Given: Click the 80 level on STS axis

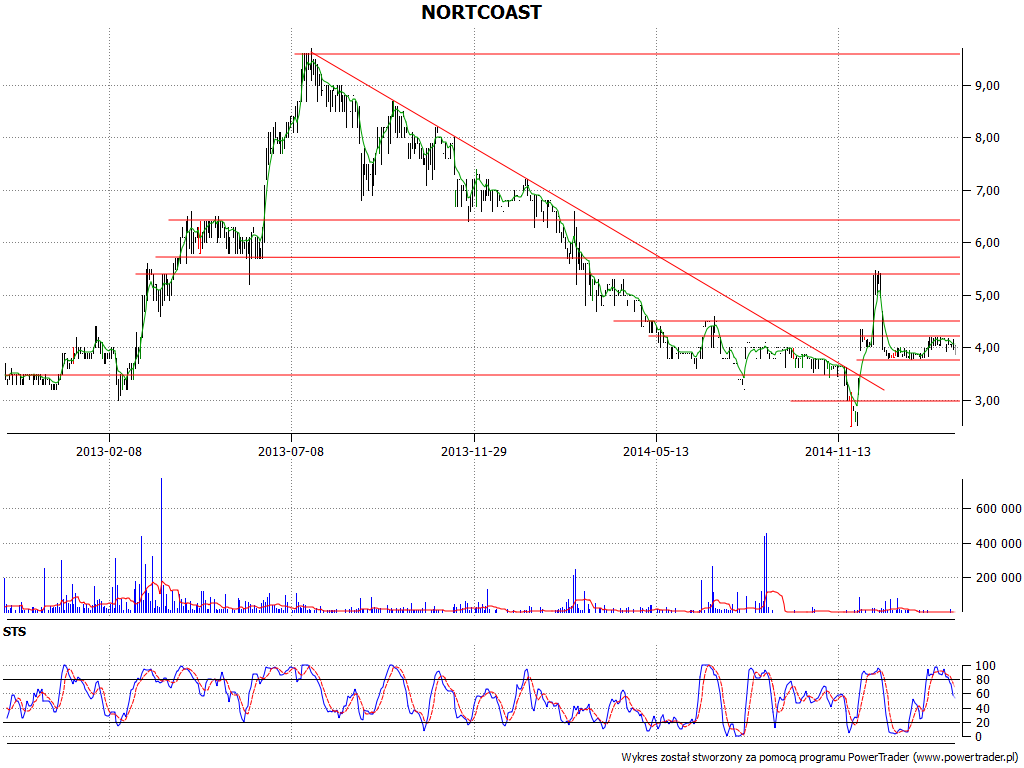Looking at the screenshot, I should [x=982, y=680].
